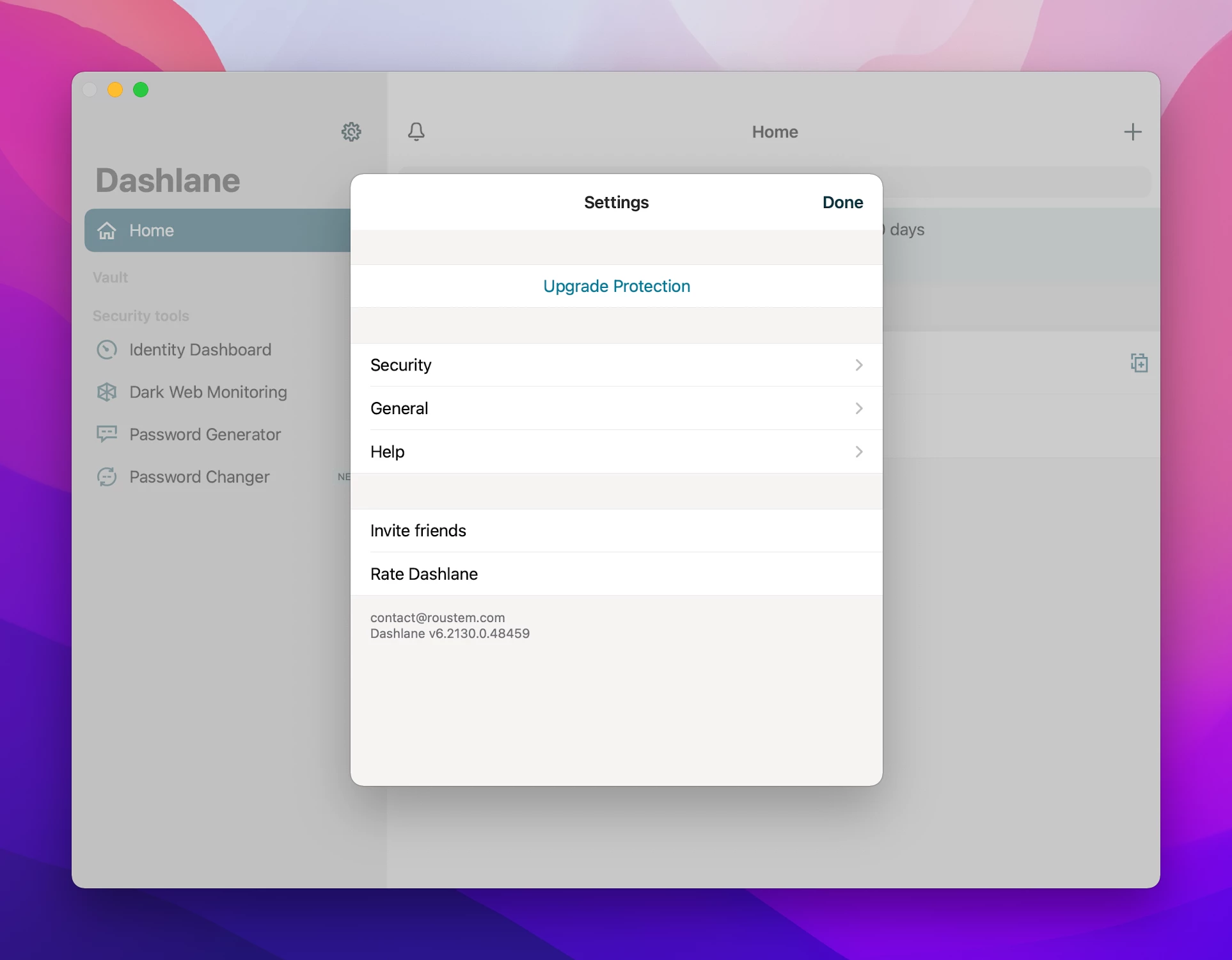1232x960 pixels.
Task: Click the Settings dialog title
Action: pos(617,202)
